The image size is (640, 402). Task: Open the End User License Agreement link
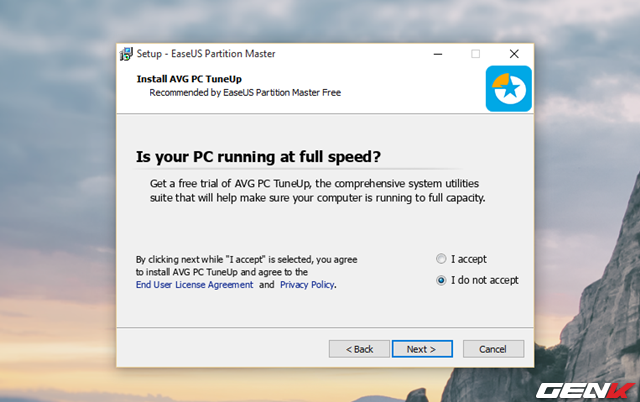194,284
